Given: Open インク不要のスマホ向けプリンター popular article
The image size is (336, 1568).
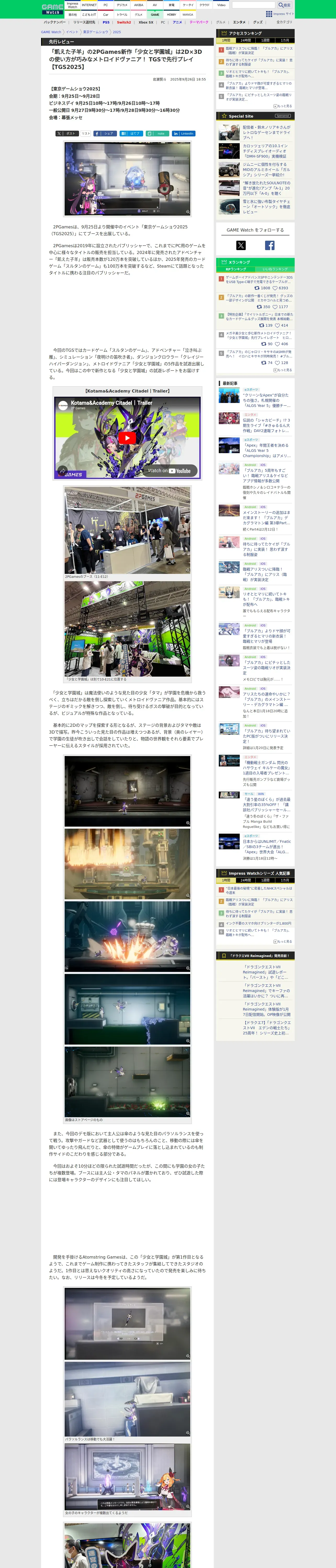Looking at the screenshot, I should point(259,923).
